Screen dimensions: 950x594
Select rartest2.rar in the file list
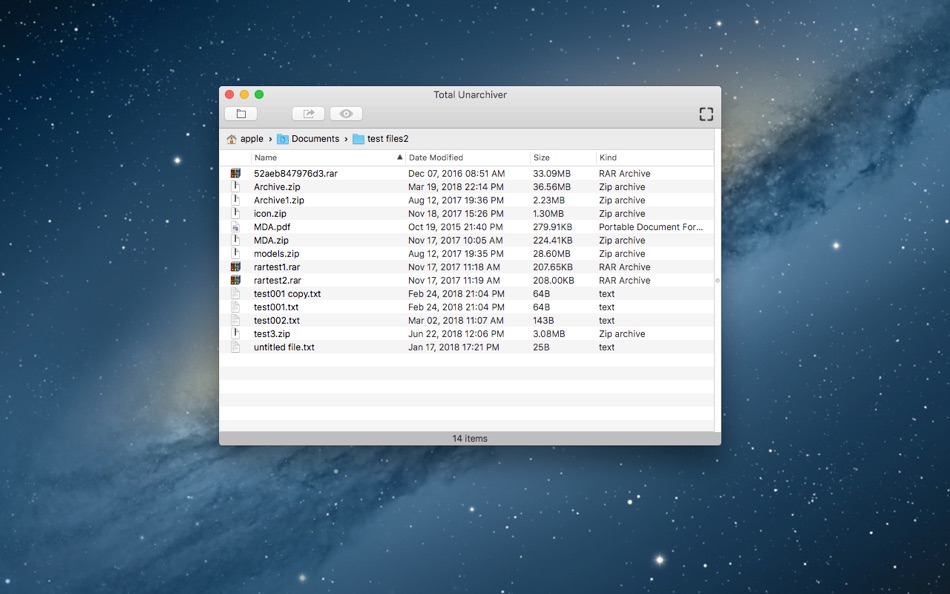(x=277, y=281)
